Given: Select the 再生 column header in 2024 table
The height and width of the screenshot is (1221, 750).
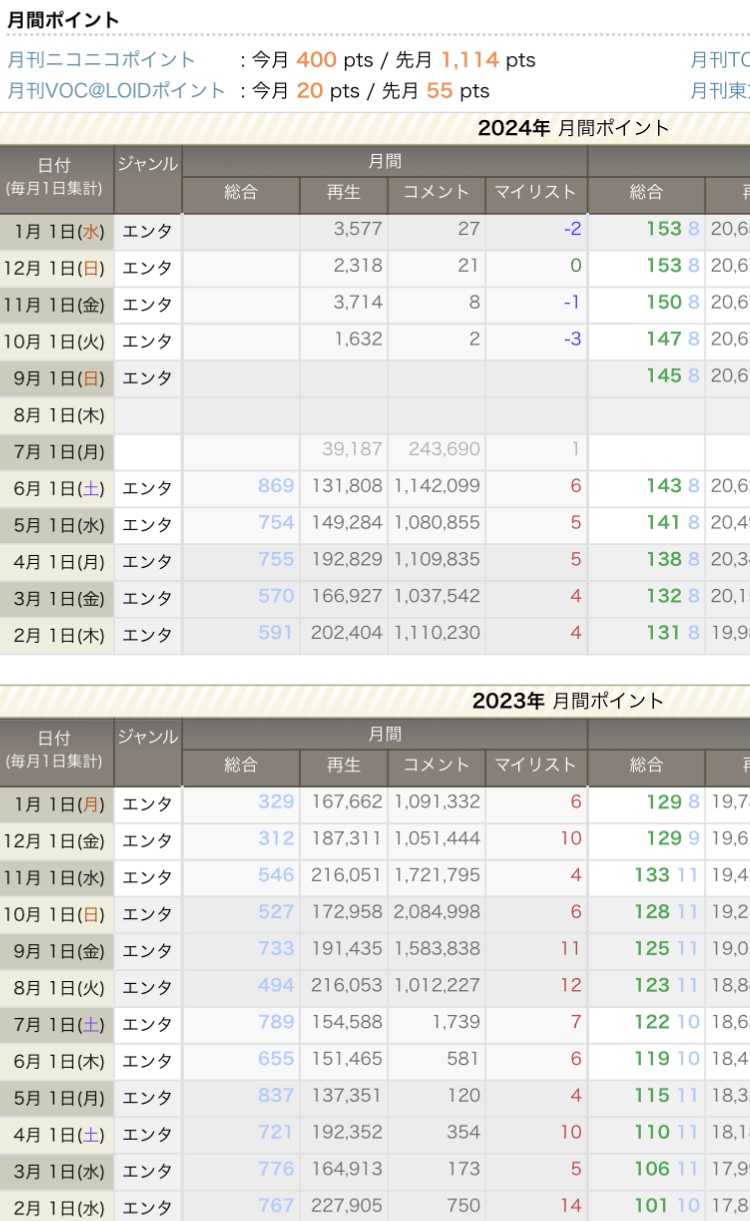Looking at the screenshot, I should coord(343,193).
